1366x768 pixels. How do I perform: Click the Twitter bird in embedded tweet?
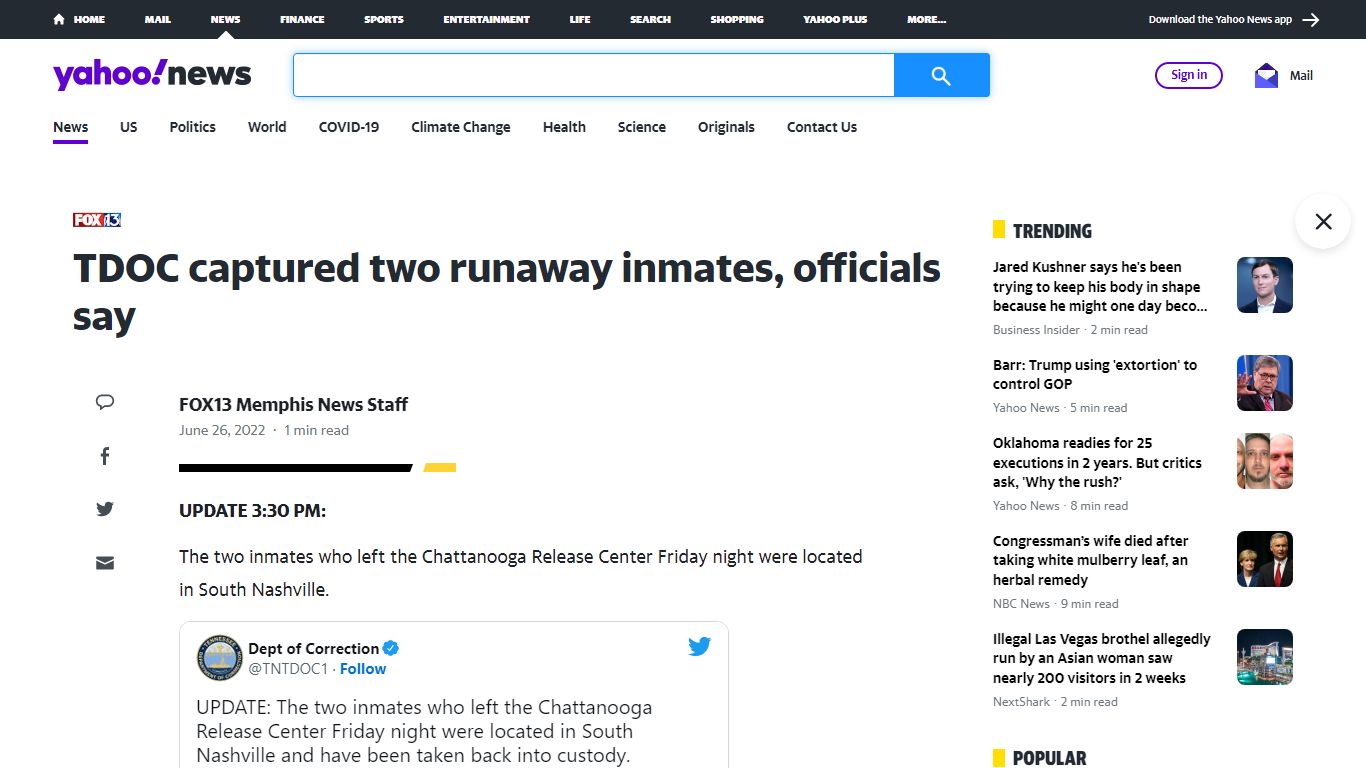coord(699,646)
